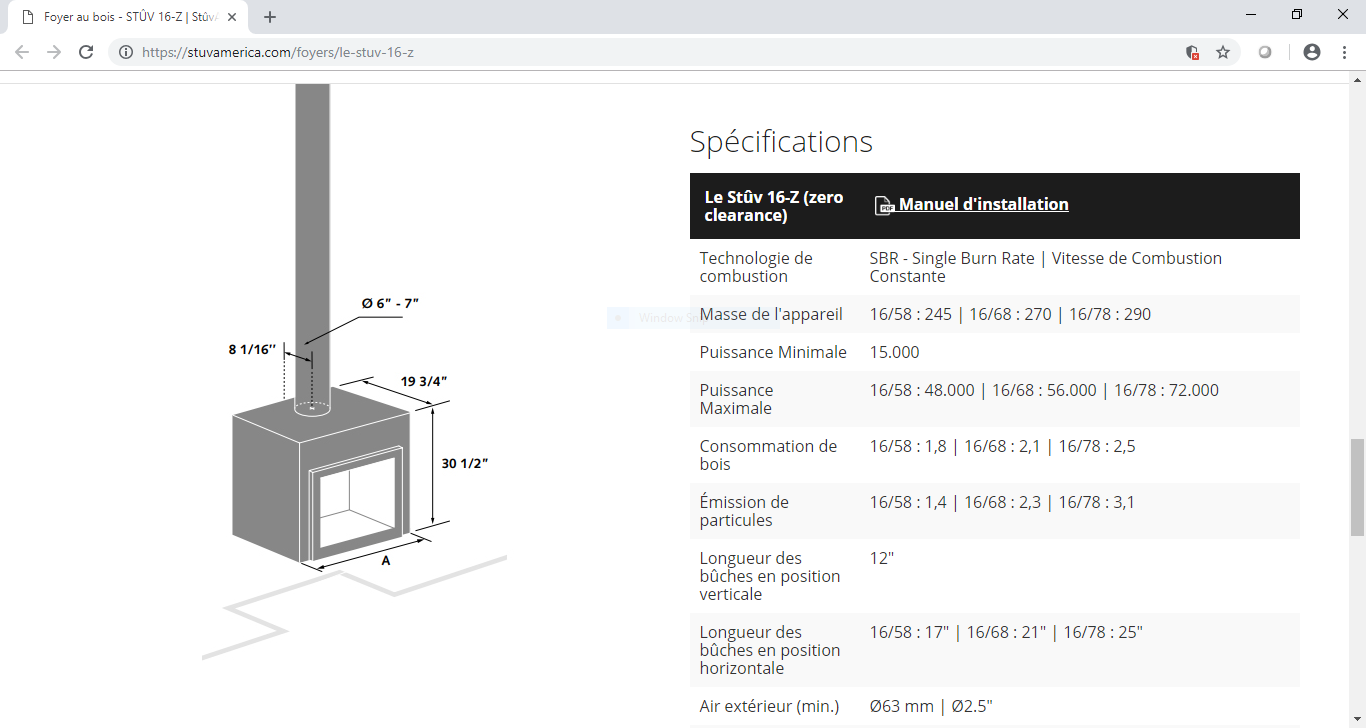The height and width of the screenshot is (728, 1366).
Task: Go back to the previous page
Action: pyautogui.click(x=22, y=52)
